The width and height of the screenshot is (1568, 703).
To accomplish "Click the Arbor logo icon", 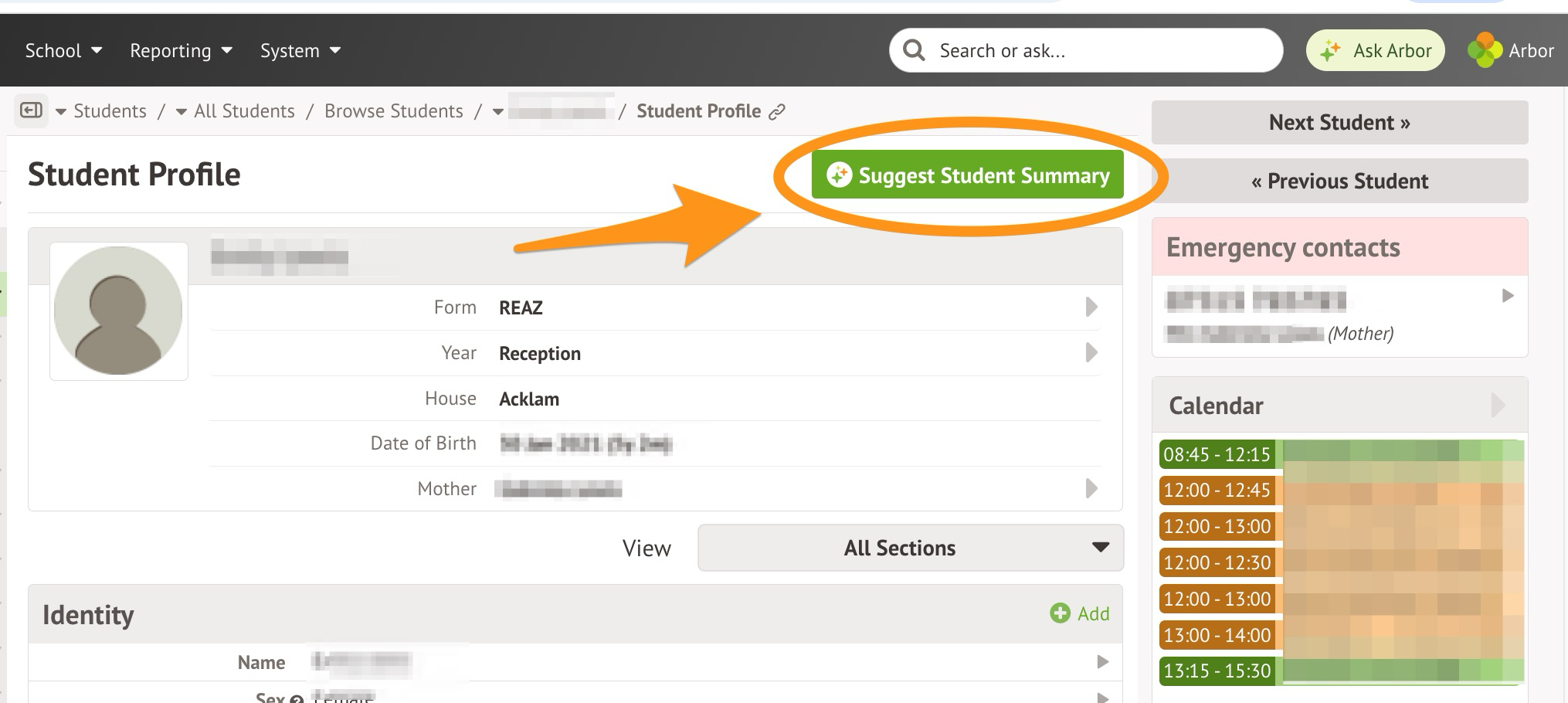I will (x=1484, y=50).
